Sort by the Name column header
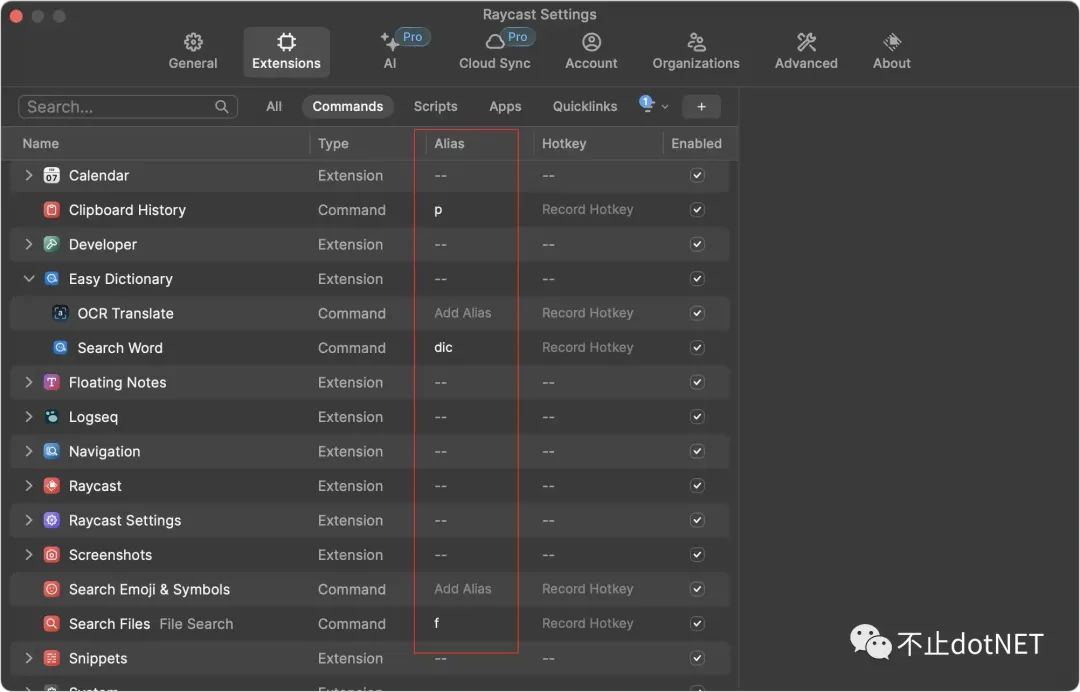The height and width of the screenshot is (692, 1080). [41, 143]
